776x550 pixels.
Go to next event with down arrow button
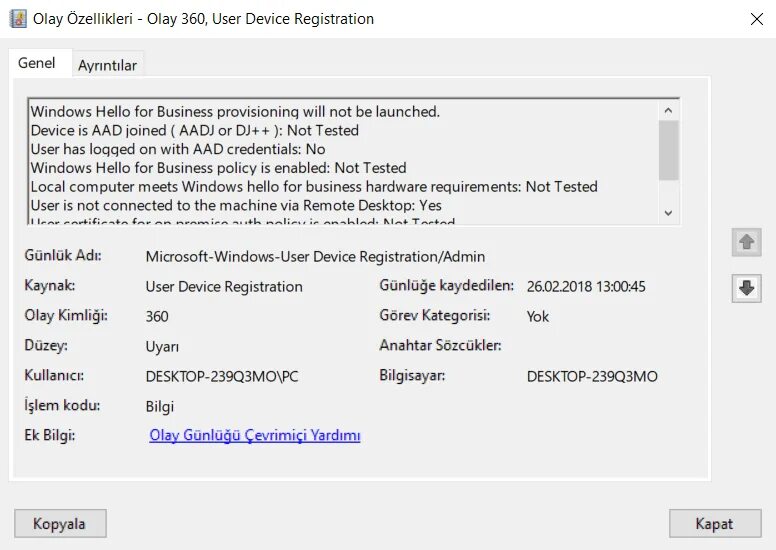click(x=746, y=288)
